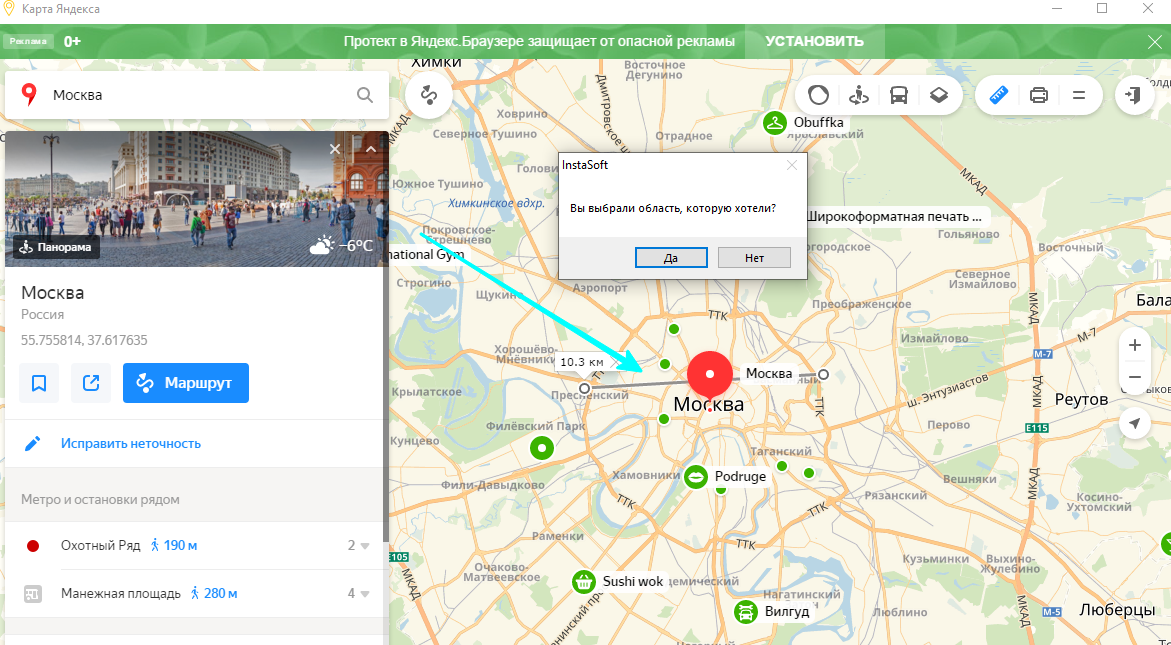Screen dimensions: 1171x645
Task: Collapse the place card with the chevron
Action: (x=370, y=149)
